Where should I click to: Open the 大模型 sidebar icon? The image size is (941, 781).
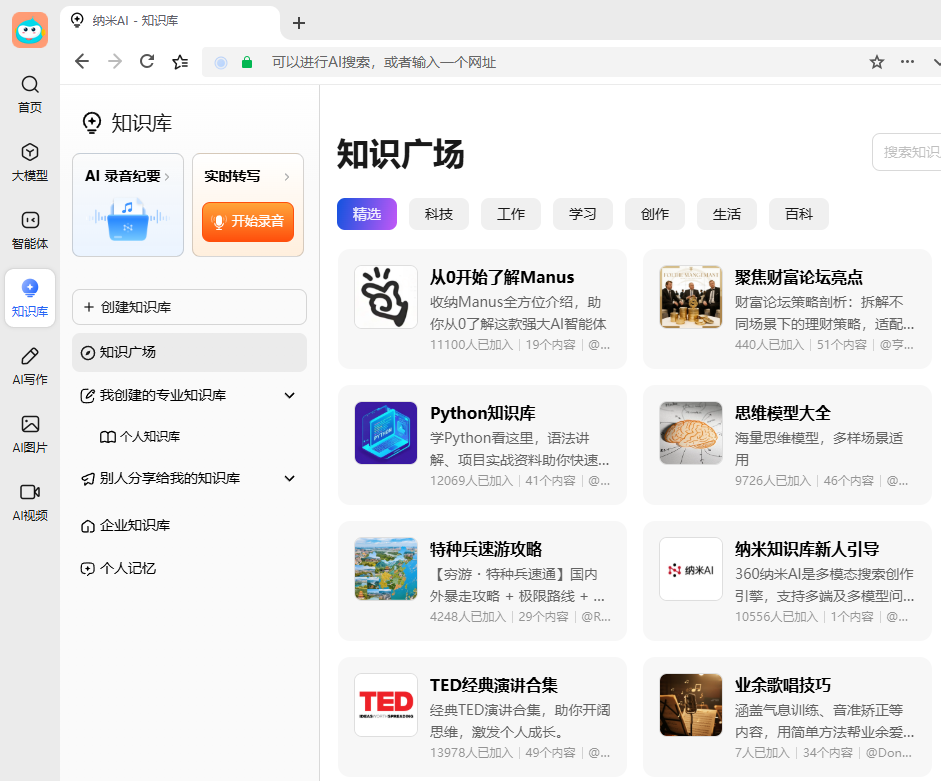pyautogui.click(x=30, y=161)
